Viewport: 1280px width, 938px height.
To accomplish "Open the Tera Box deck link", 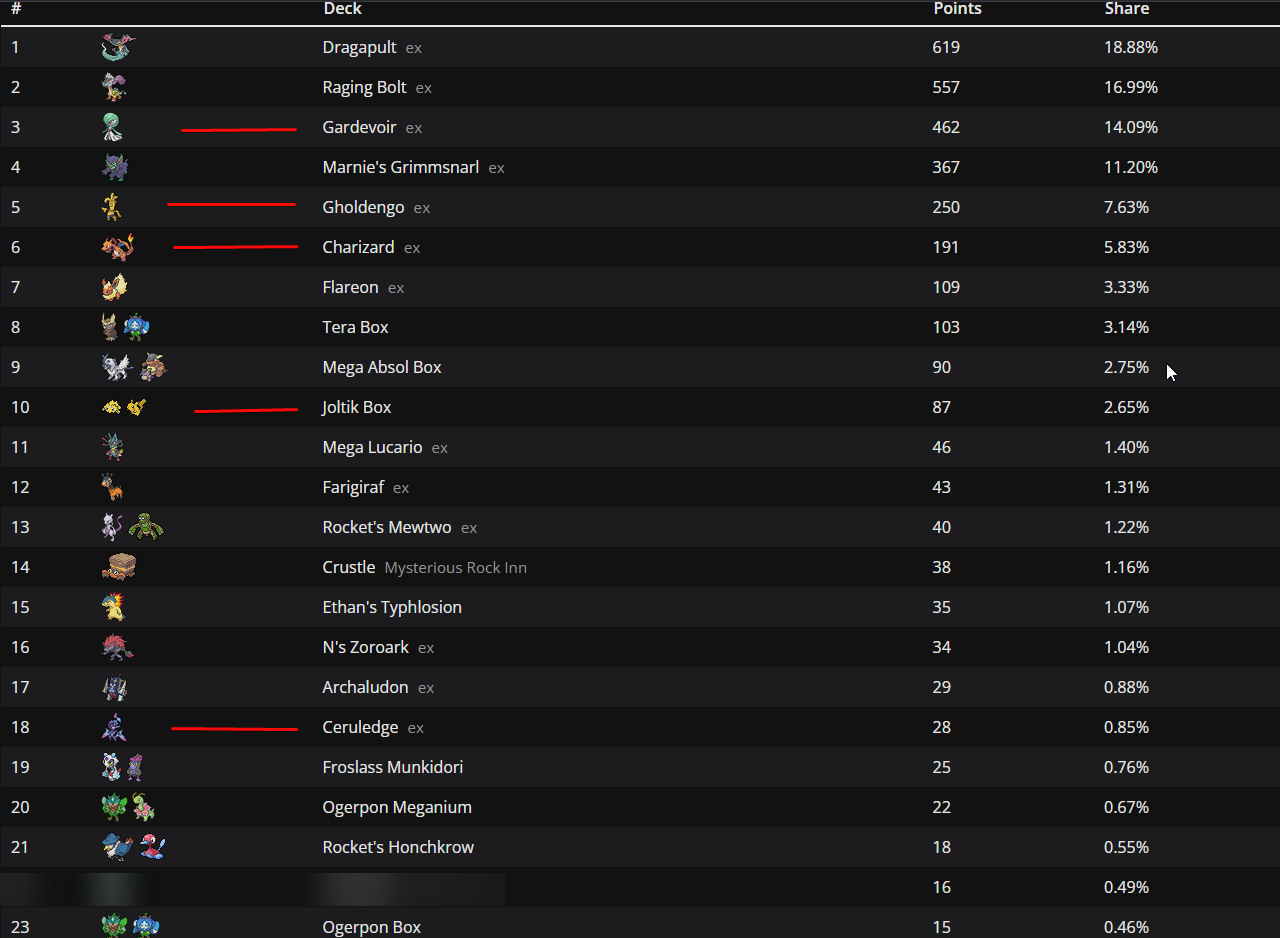I will (355, 327).
